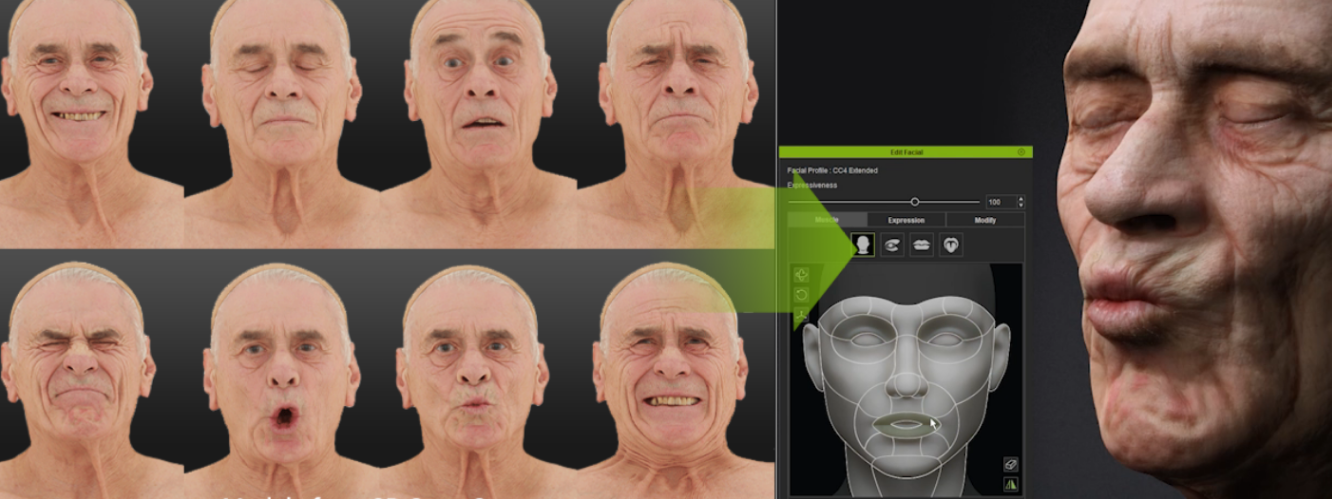Click the rotate tool icon beside the face
Image resolution: width=1332 pixels, height=499 pixels.
(801, 295)
